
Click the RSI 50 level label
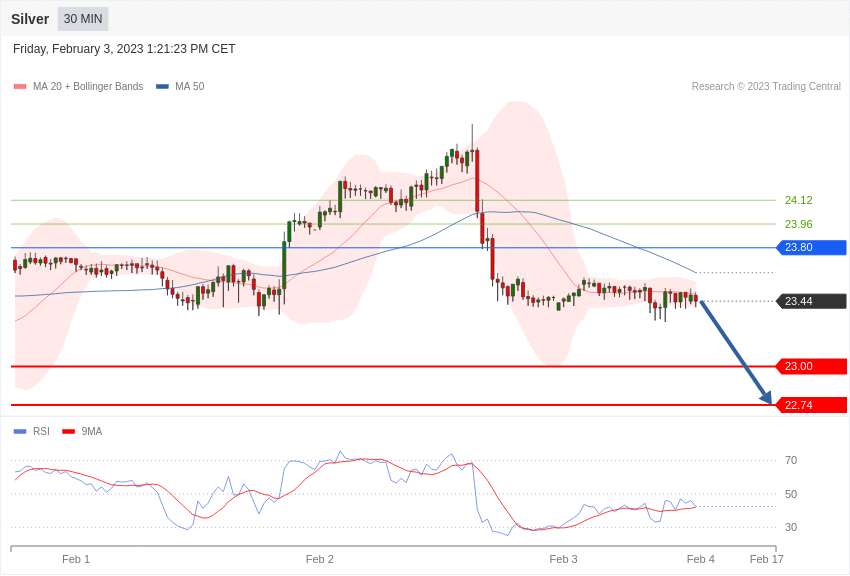(791, 494)
